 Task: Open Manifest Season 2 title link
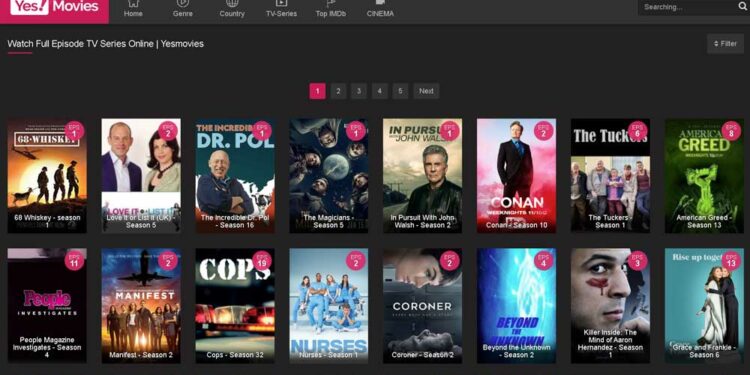tap(141, 355)
